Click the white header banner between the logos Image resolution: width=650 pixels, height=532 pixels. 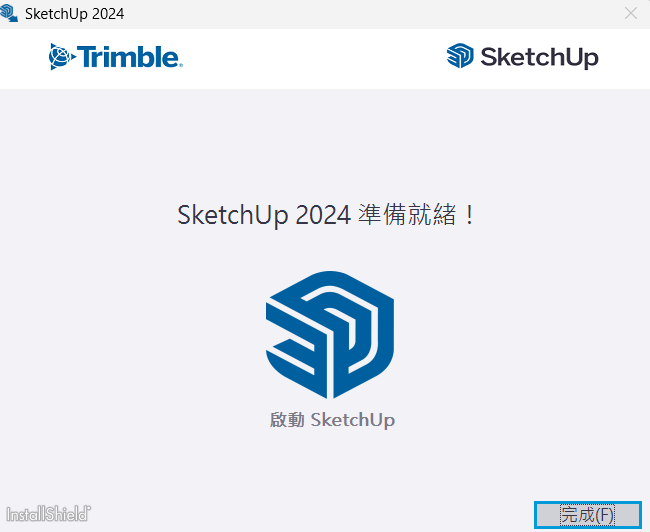[315, 58]
